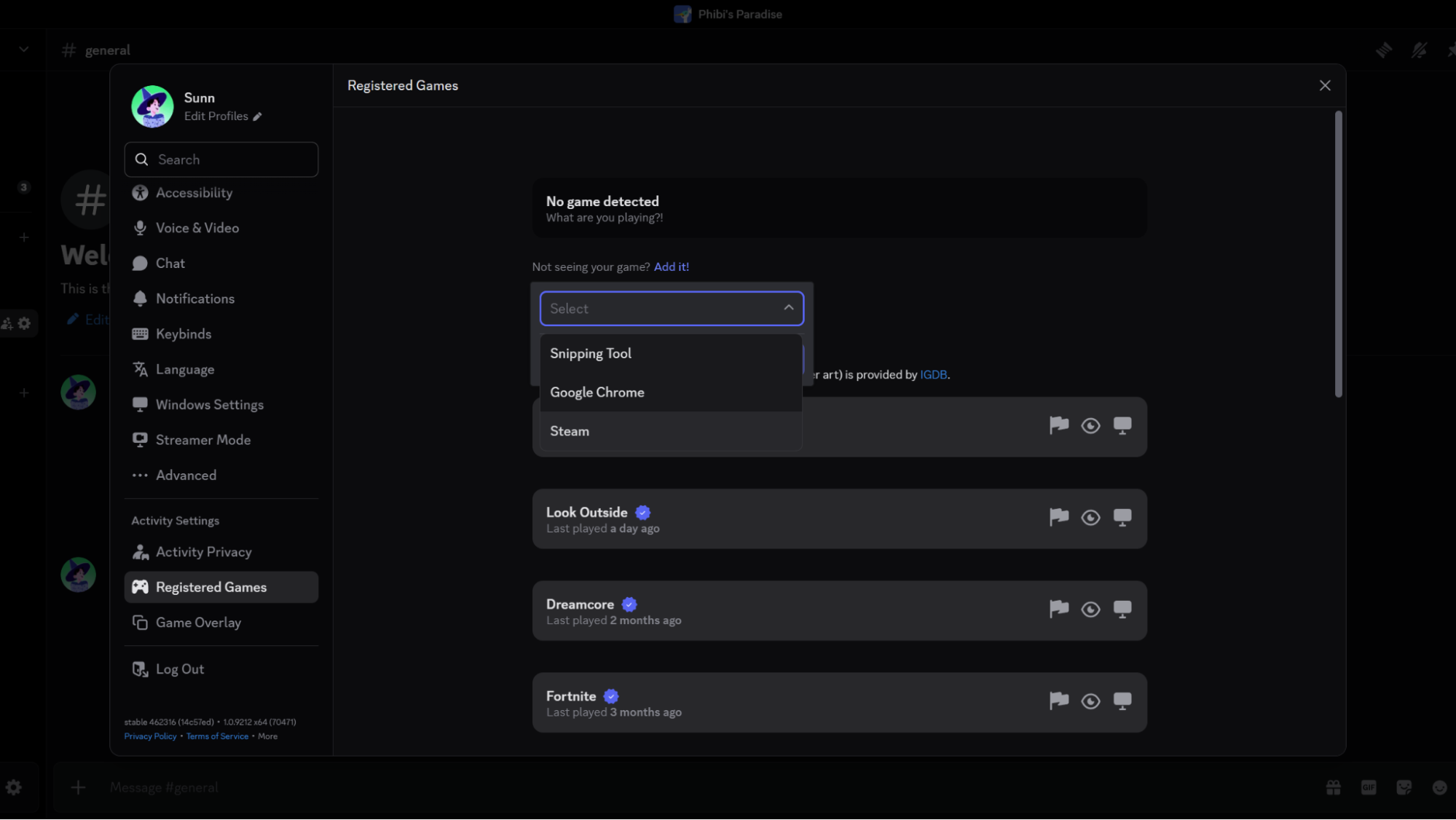Click the edit pencil next to Edit Profiles
The width and height of the screenshot is (1456, 820).
pyautogui.click(x=256, y=116)
